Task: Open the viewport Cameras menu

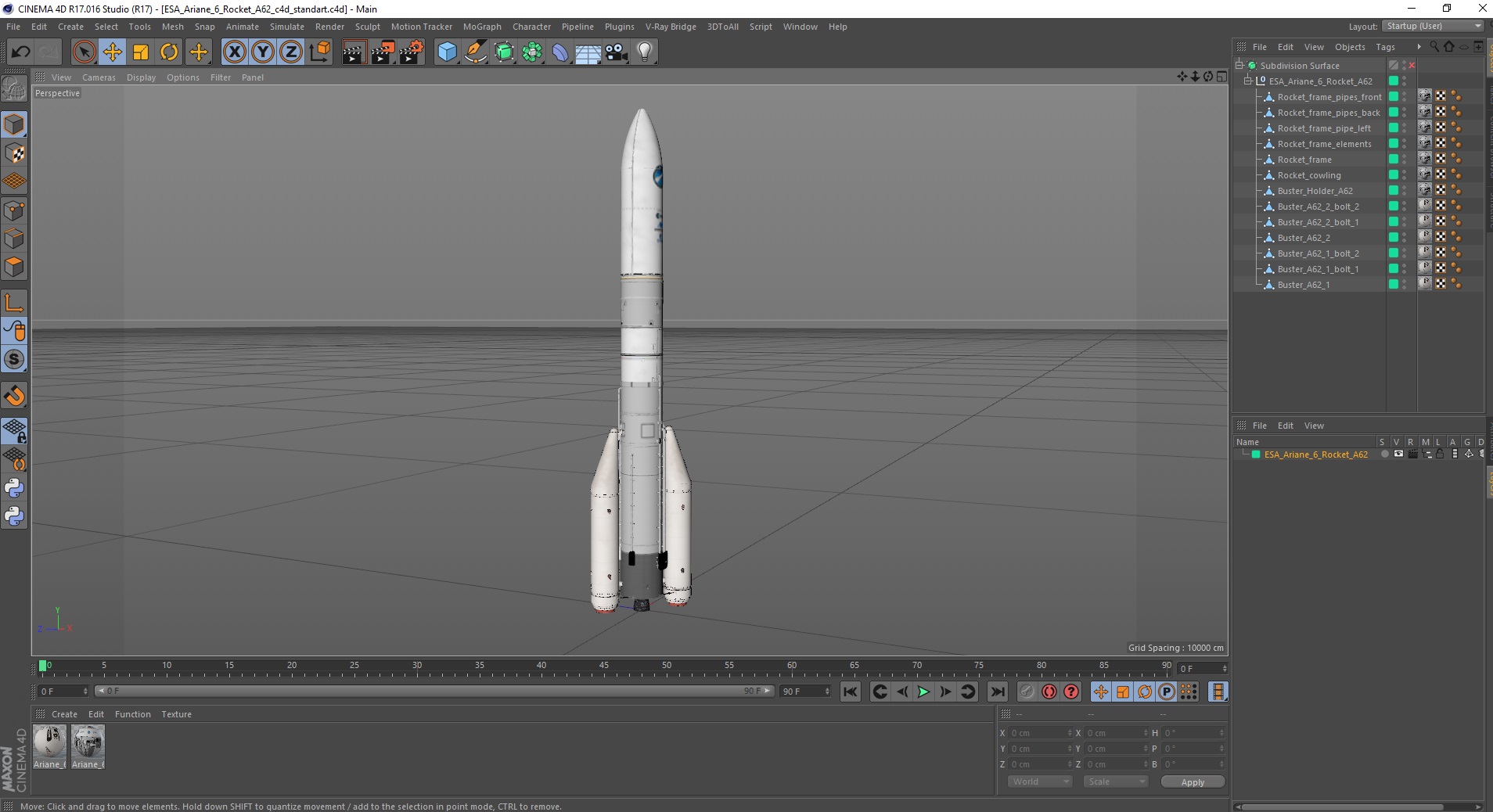Action: point(99,77)
